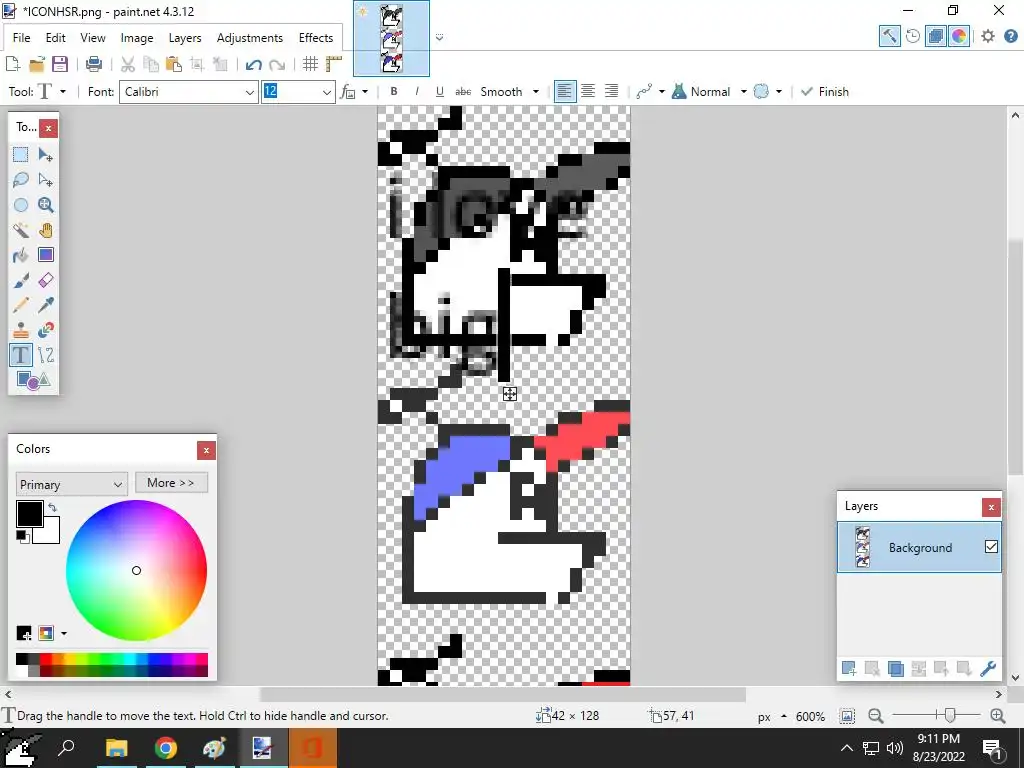
Task: Open layer properties wrench icon
Action: coord(988,668)
